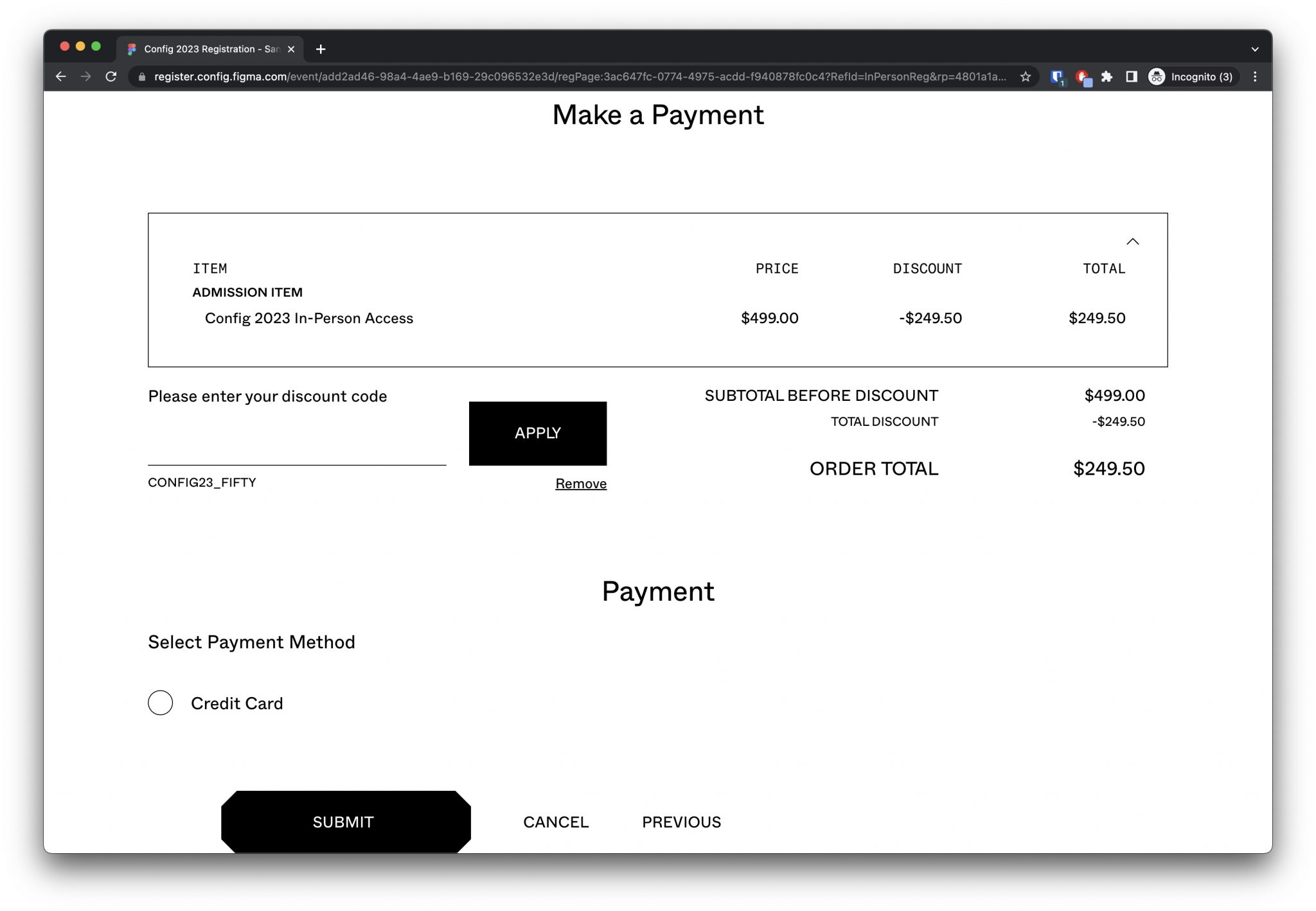Image resolution: width=1316 pixels, height=911 pixels.
Task: Open the browser extensions puzzle icon
Action: pyautogui.click(x=1107, y=76)
